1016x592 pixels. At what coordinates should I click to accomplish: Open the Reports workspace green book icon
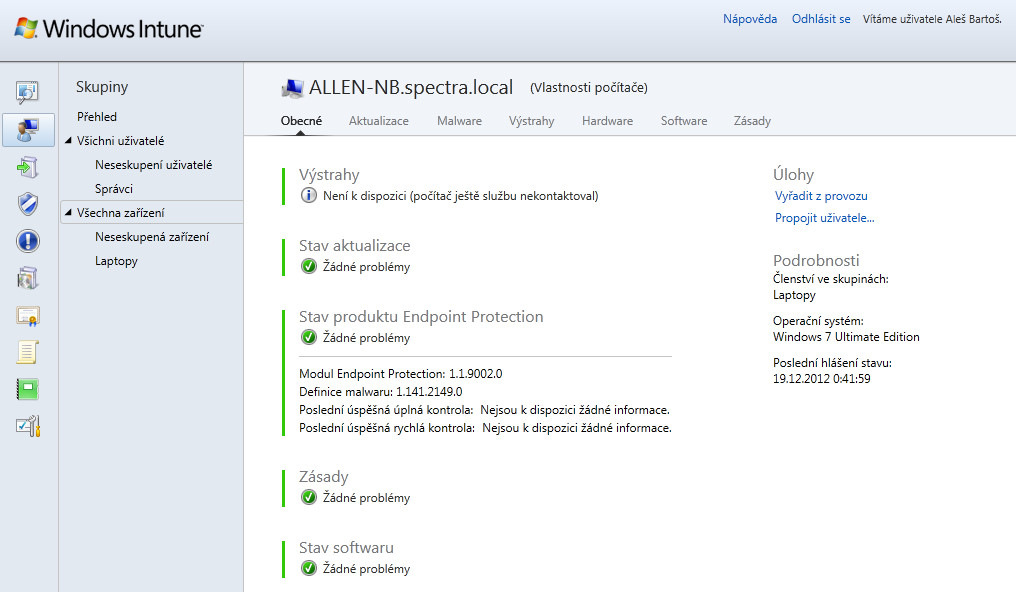[28, 389]
